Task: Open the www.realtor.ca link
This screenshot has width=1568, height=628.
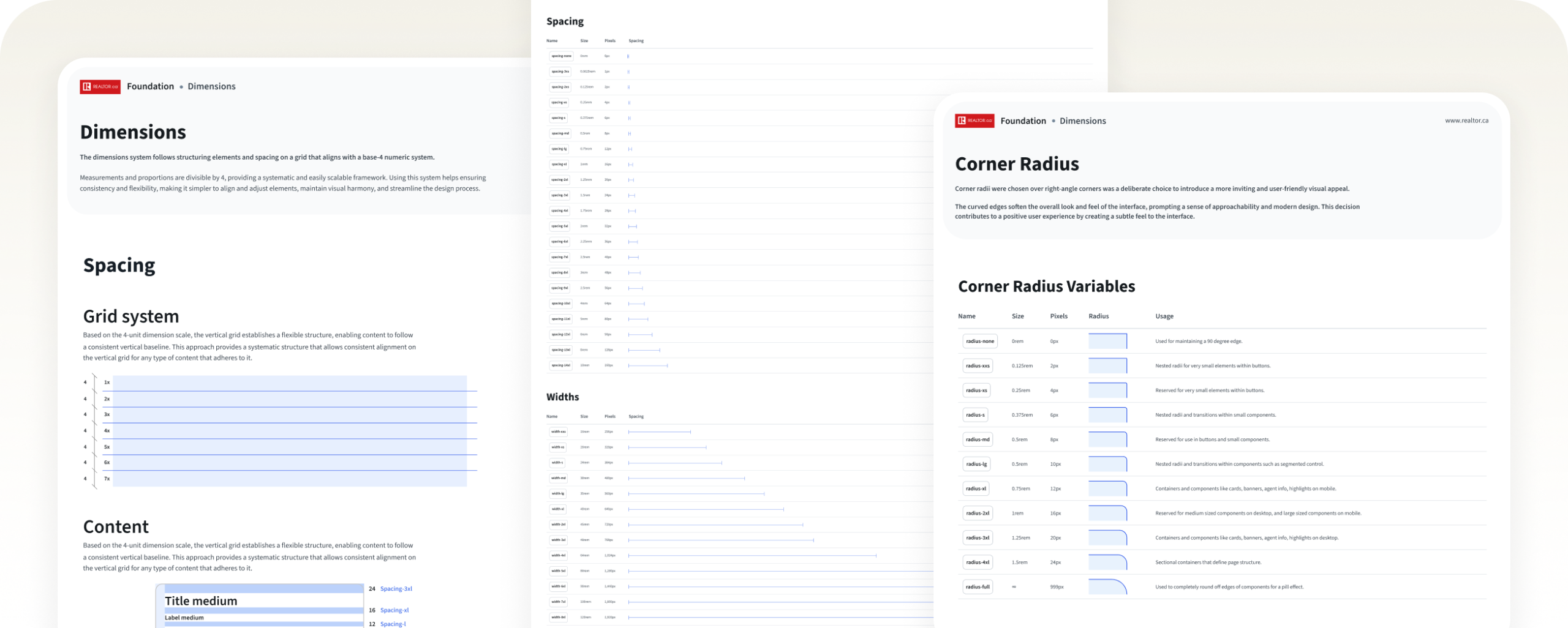Action: 1467,121
